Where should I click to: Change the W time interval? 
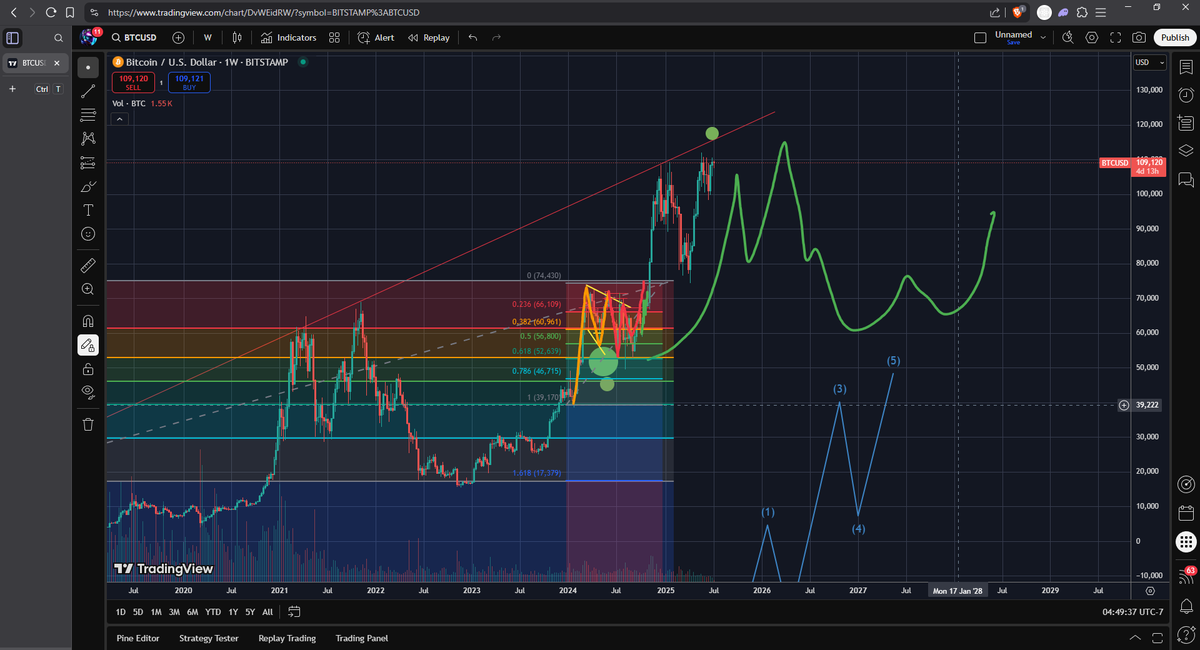tap(208, 37)
